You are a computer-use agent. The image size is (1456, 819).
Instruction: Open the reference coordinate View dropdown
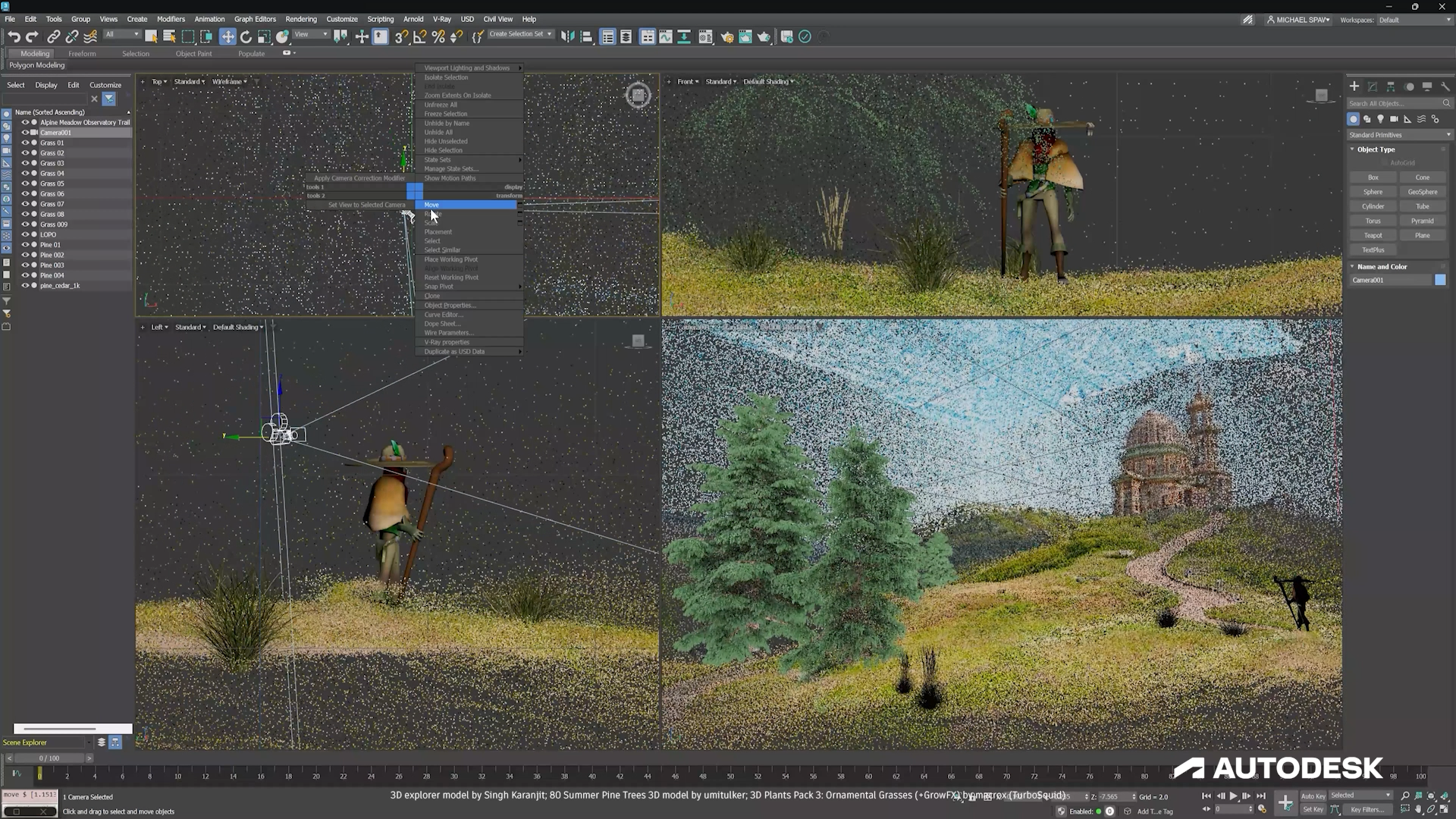click(x=311, y=35)
